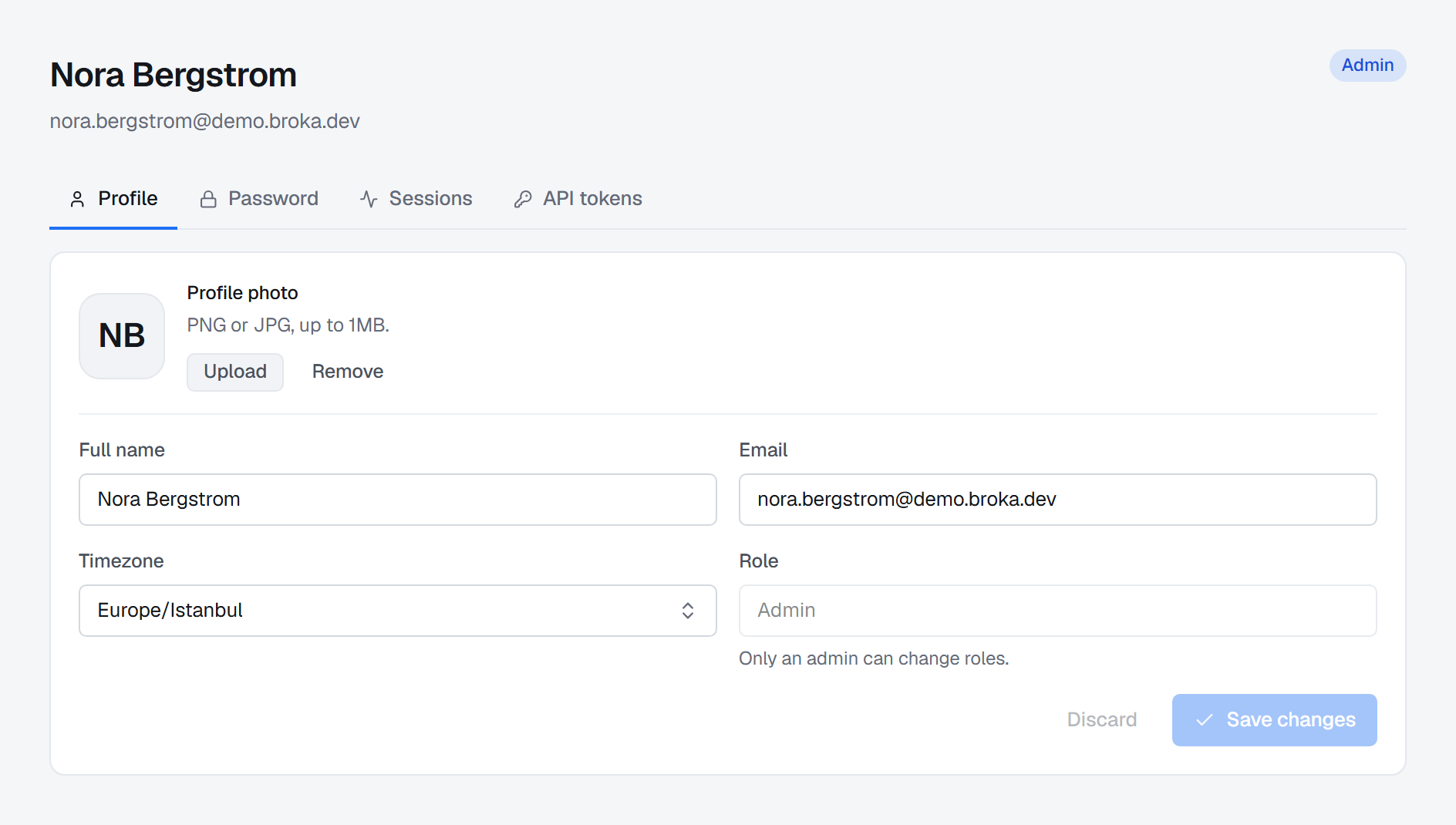Click the 'Role' label

759,561
